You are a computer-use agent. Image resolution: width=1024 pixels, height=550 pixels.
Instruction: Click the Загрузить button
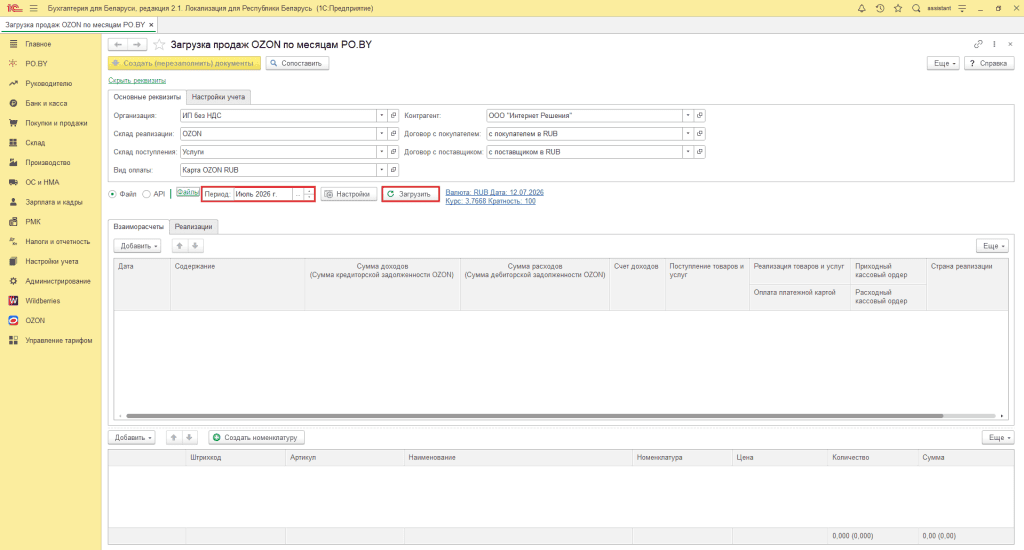pyautogui.click(x=410, y=194)
